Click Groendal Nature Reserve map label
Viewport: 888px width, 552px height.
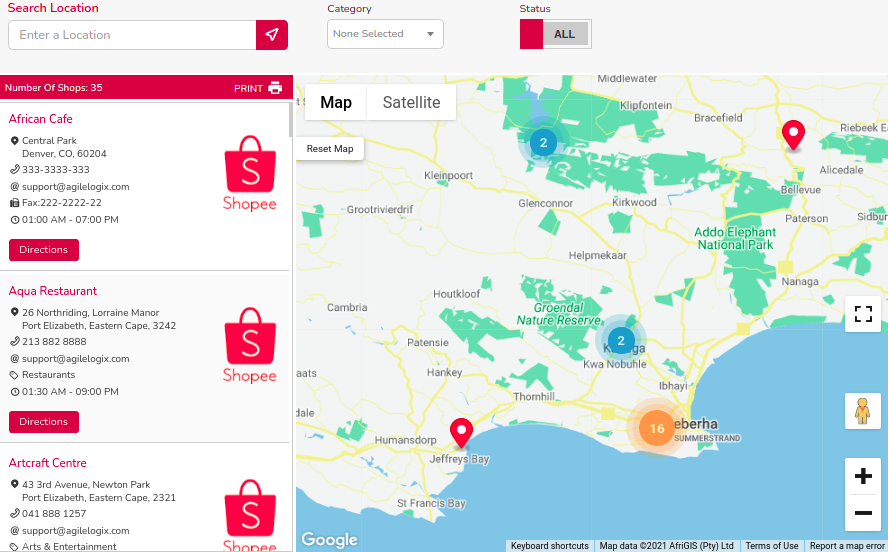tap(558, 314)
